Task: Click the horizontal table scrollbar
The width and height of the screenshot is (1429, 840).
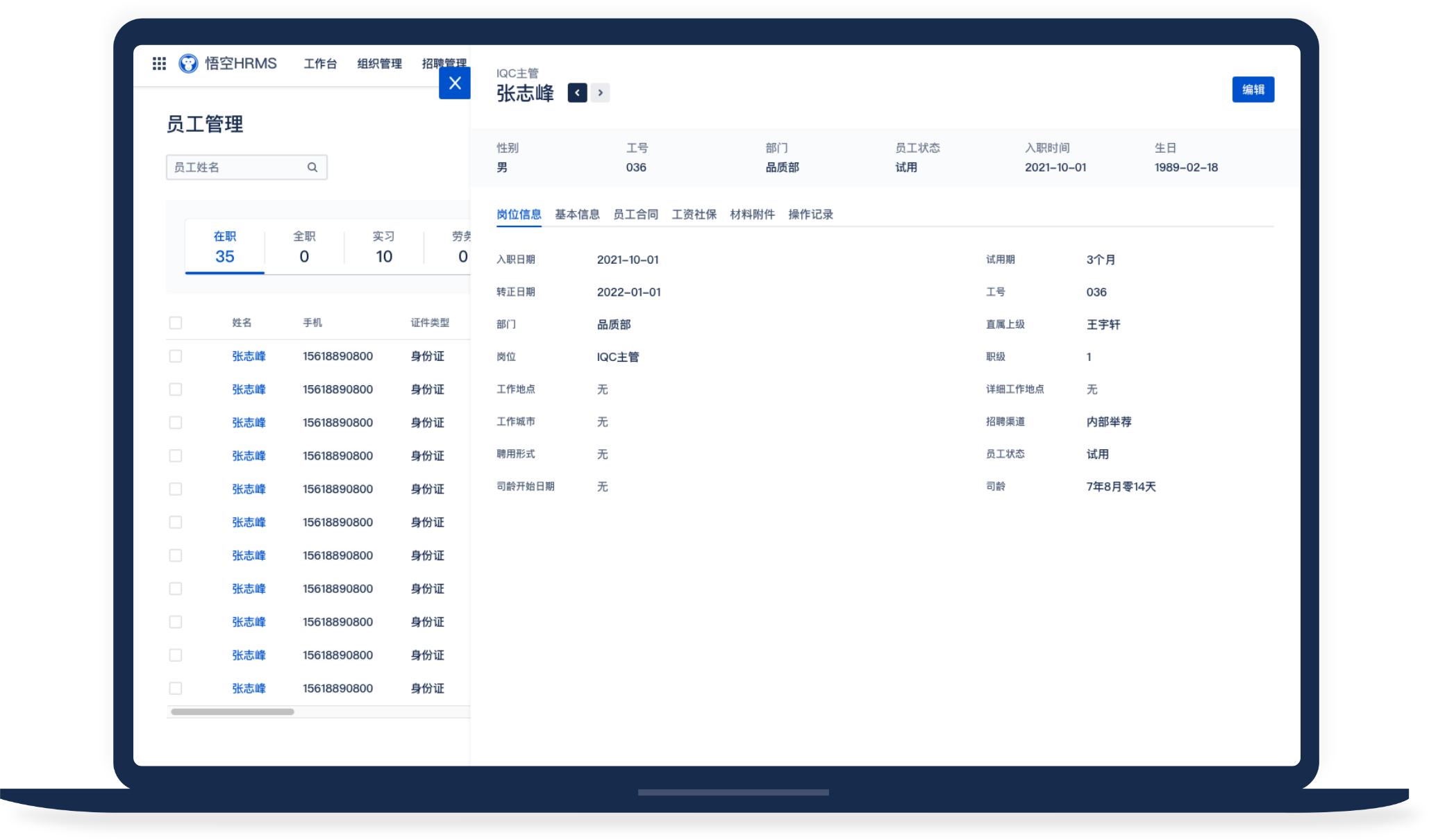Action: point(233,712)
